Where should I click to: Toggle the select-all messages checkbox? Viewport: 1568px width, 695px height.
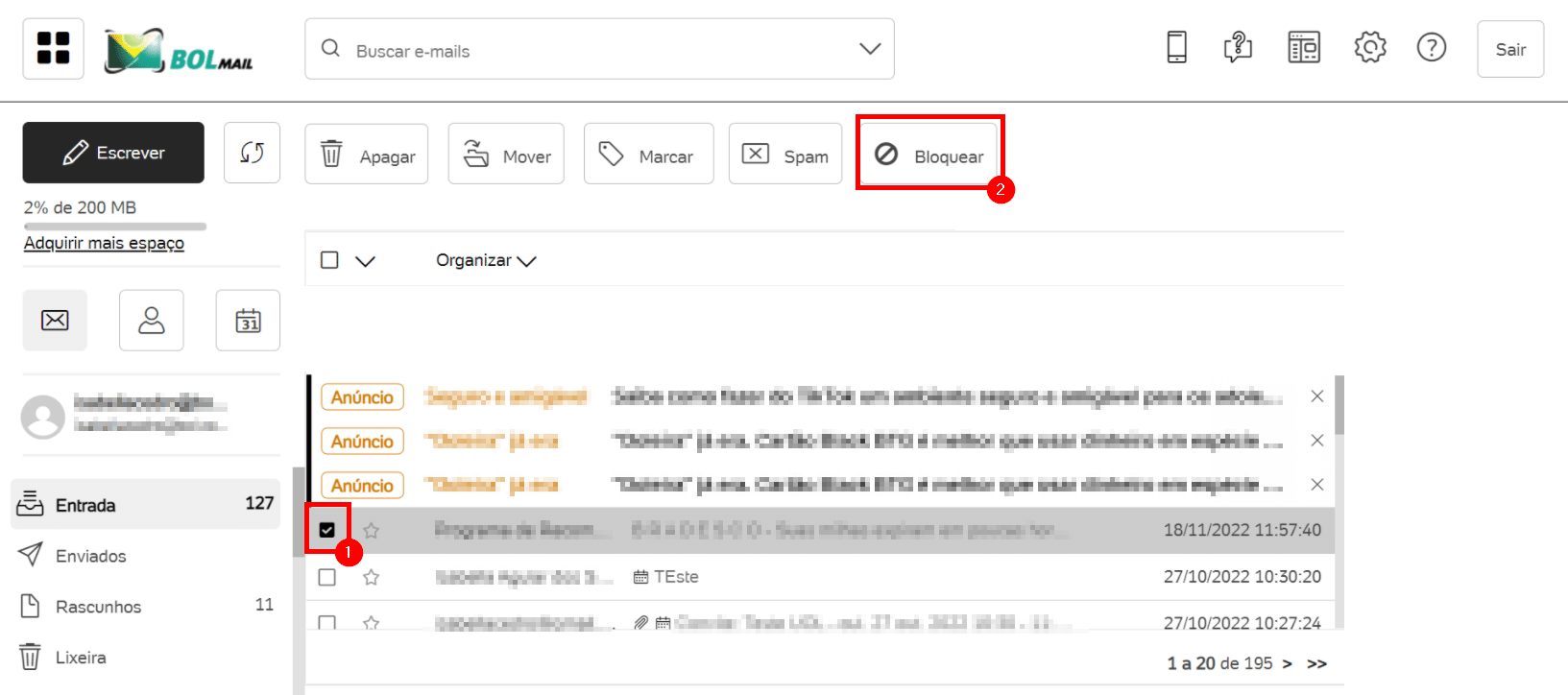tap(329, 260)
